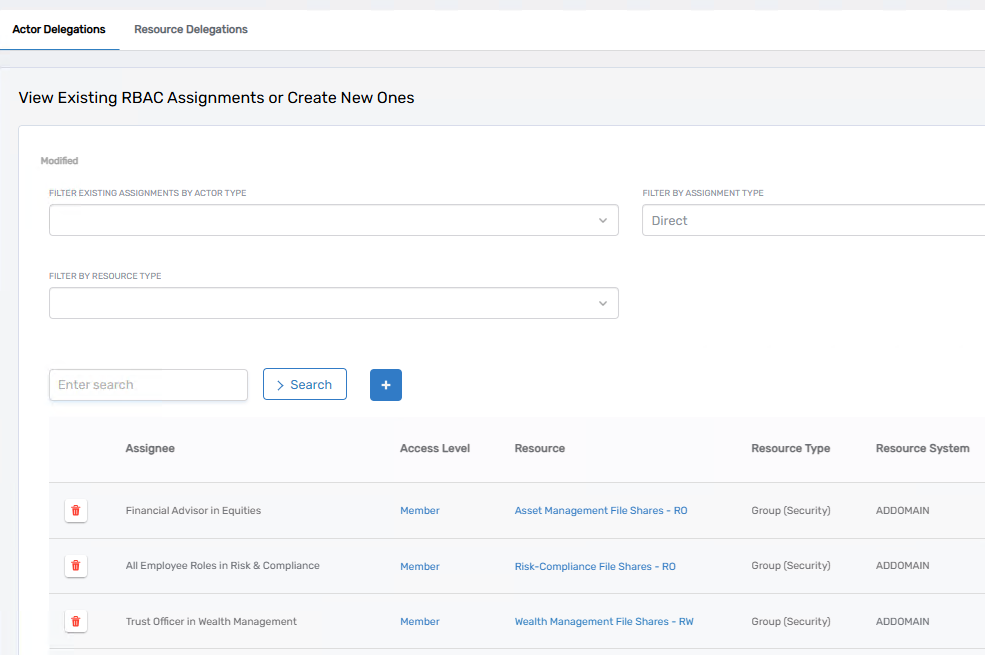Sort by the Resource Type column header
This screenshot has height=655, width=985.
coord(790,448)
